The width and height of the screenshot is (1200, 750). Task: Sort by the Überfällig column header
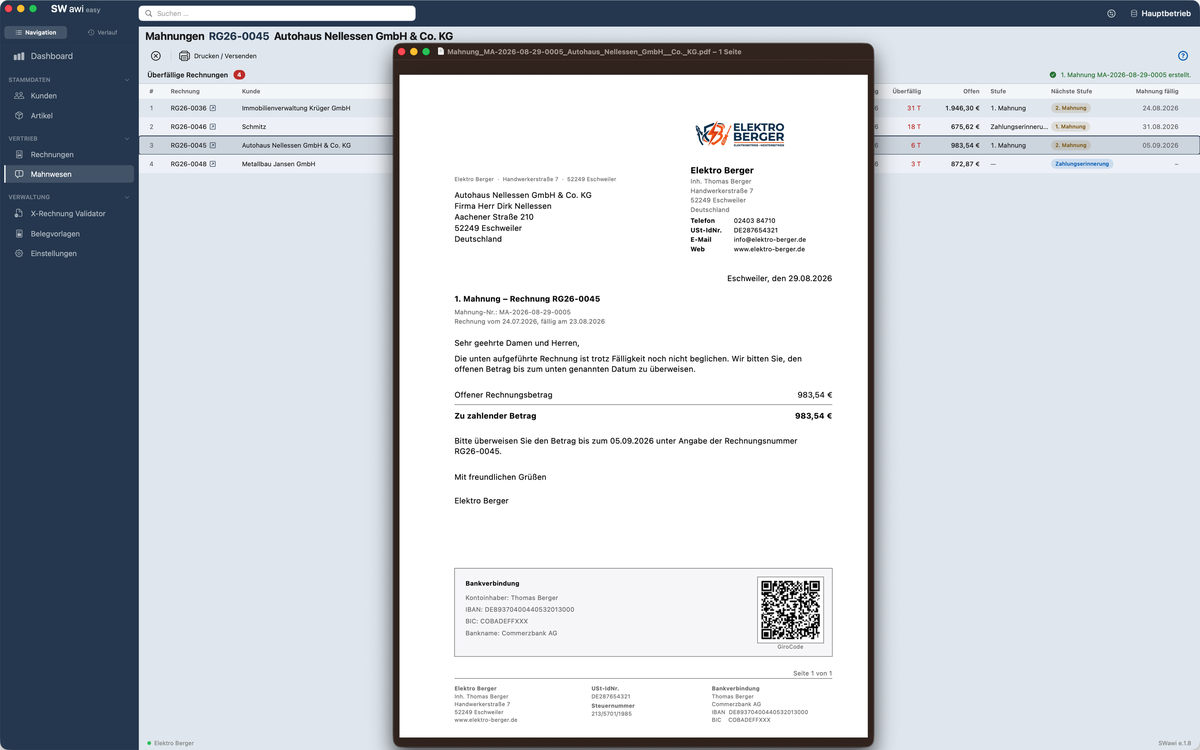(906, 91)
